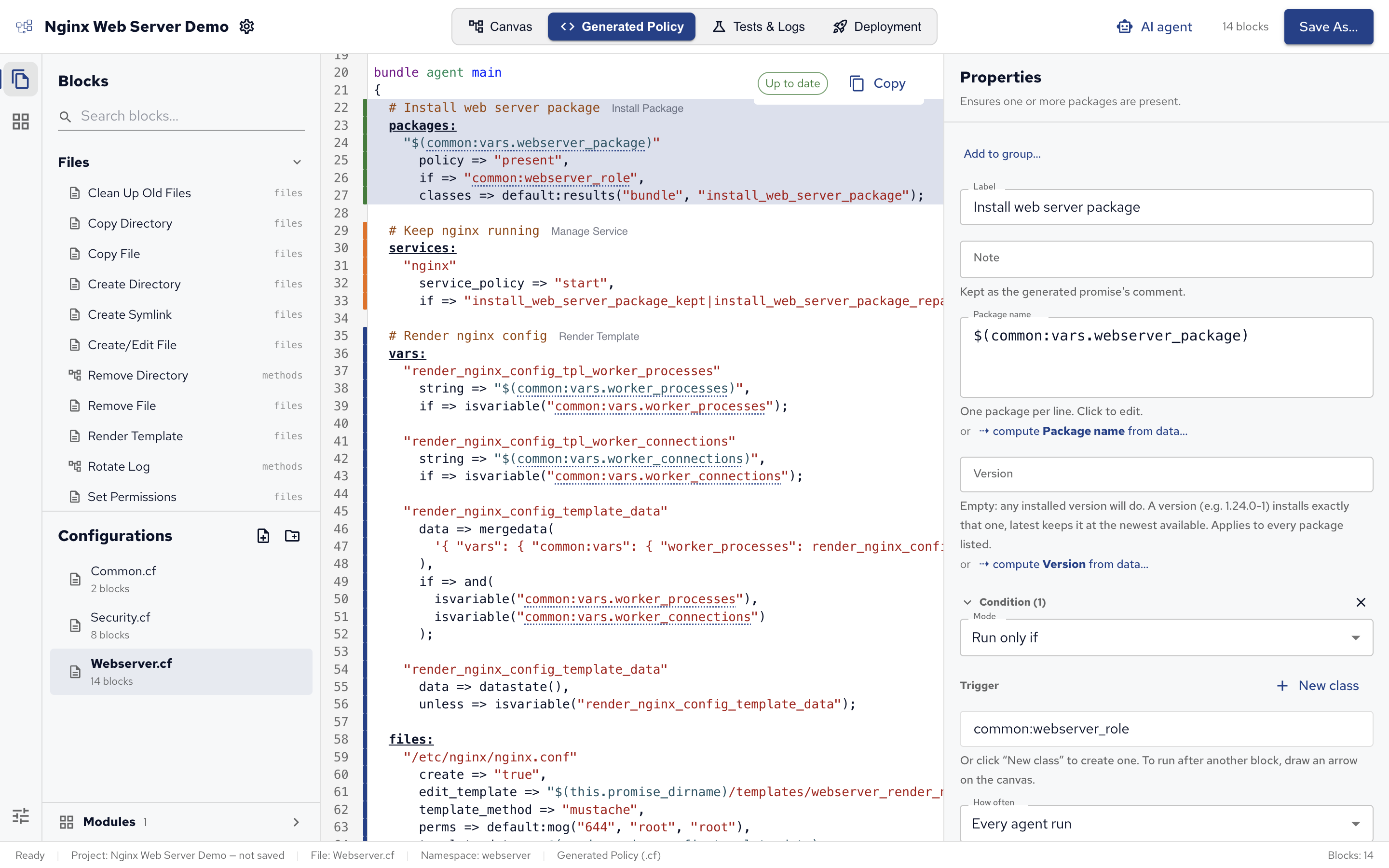The height and width of the screenshot is (868, 1389).
Task: Open the modules grid sidebar icon
Action: click(21, 121)
